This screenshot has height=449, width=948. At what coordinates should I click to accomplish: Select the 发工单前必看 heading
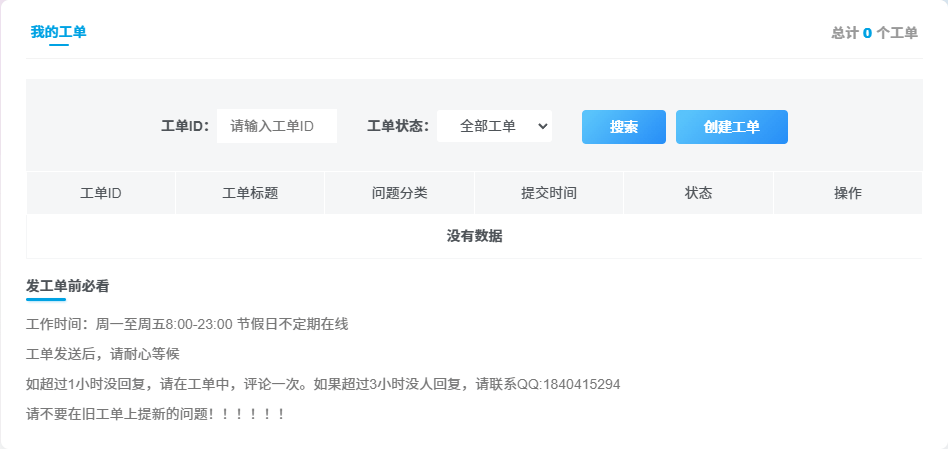click(x=67, y=286)
